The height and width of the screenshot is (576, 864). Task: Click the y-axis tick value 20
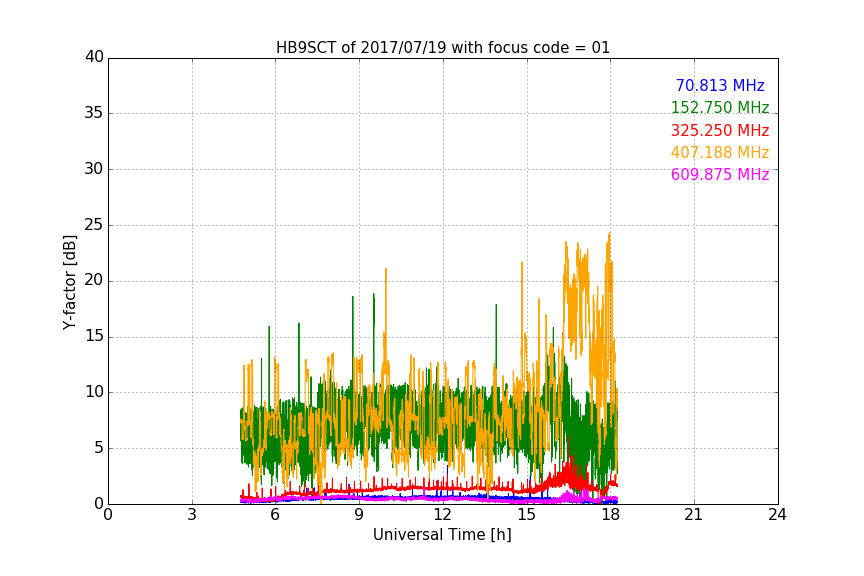click(94, 281)
